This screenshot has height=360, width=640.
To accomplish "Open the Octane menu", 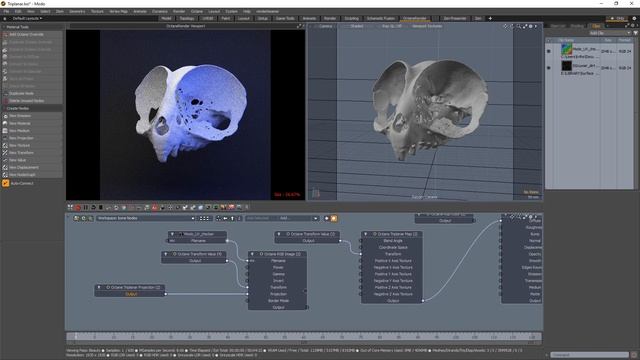I will 197,11.
